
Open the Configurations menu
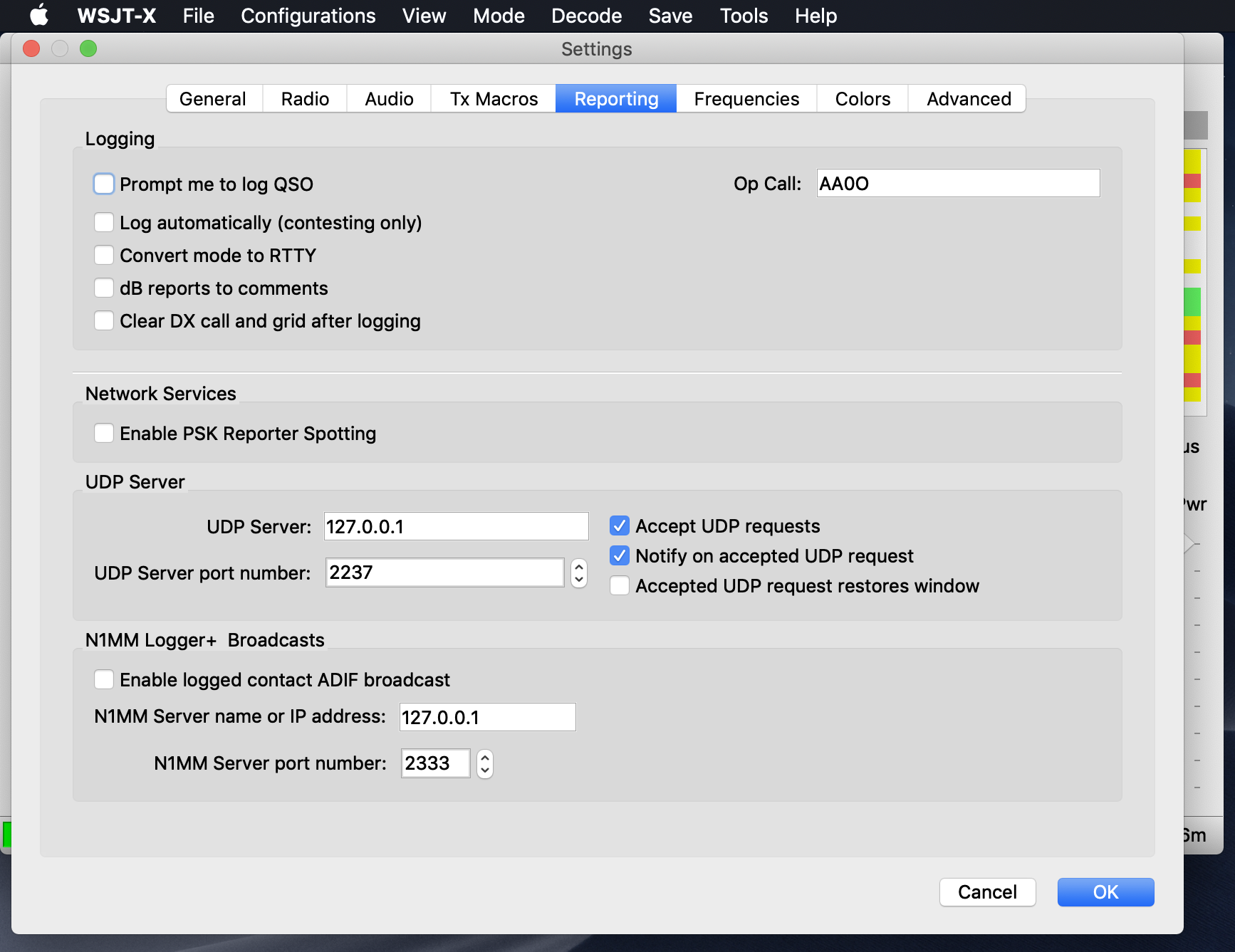[x=308, y=16]
